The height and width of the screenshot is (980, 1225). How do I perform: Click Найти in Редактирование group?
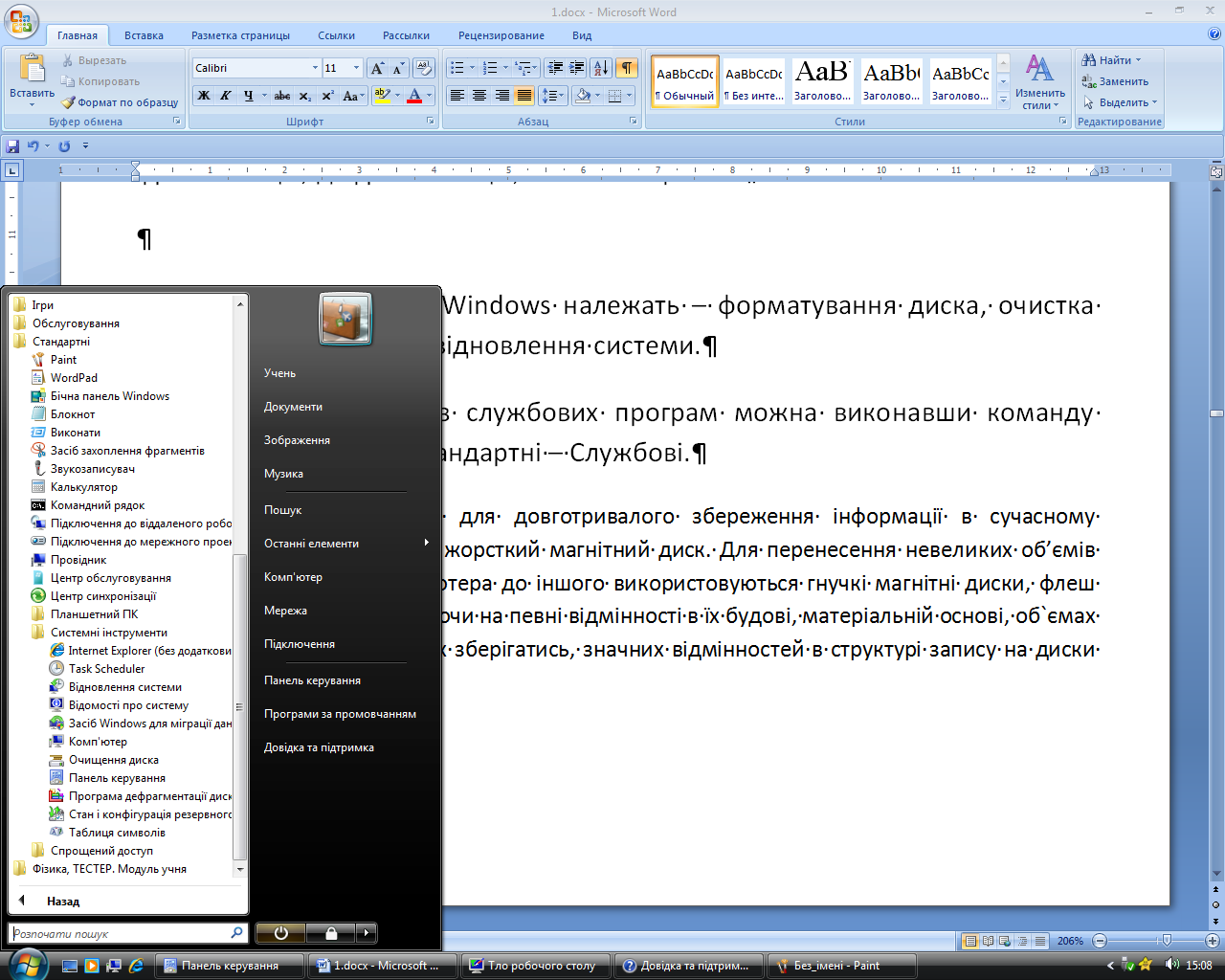coord(1112,60)
